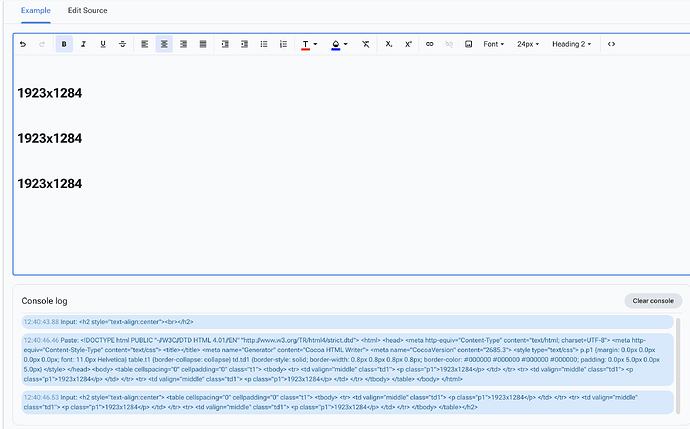Viewport: 690px width, 429px height.
Task: Insert a bulleted list
Action: [x=264, y=44]
